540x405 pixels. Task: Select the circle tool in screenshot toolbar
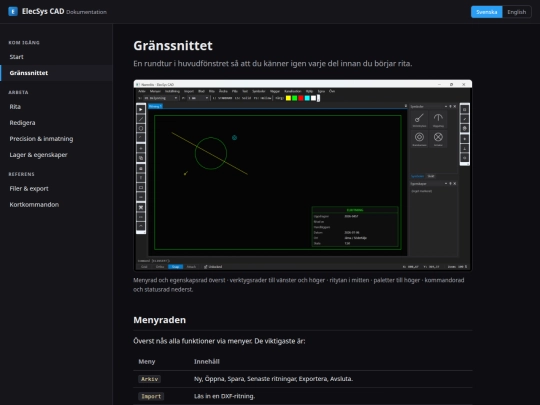(x=141, y=128)
